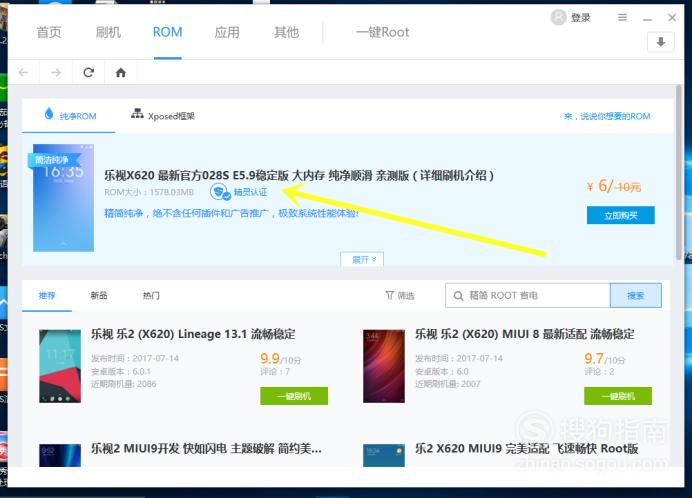Click the 精灵认证 badge icon

(x=220, y=192)
